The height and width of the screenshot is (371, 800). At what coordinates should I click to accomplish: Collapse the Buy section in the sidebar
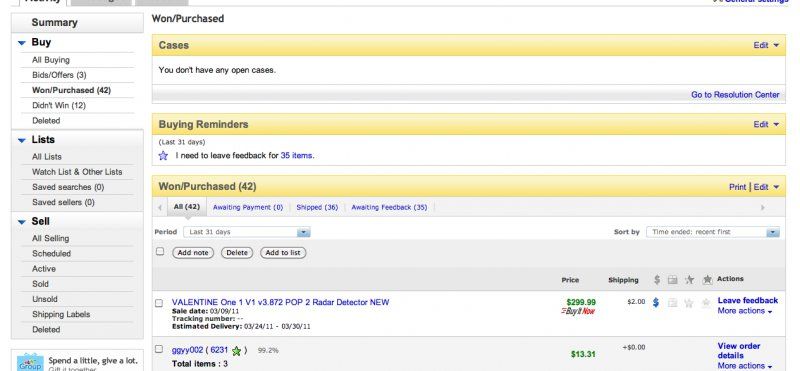tap(21, 43)
